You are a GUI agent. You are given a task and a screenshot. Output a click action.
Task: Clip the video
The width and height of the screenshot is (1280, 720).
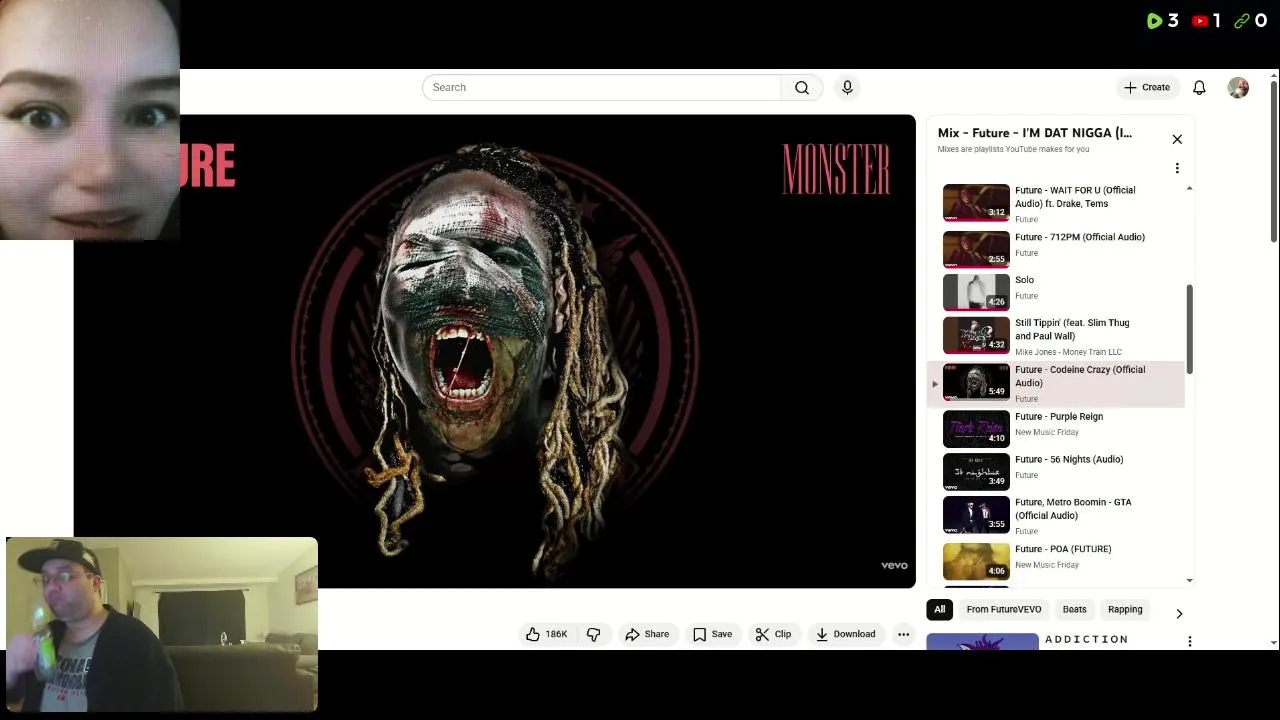click(x=773, y=634)
